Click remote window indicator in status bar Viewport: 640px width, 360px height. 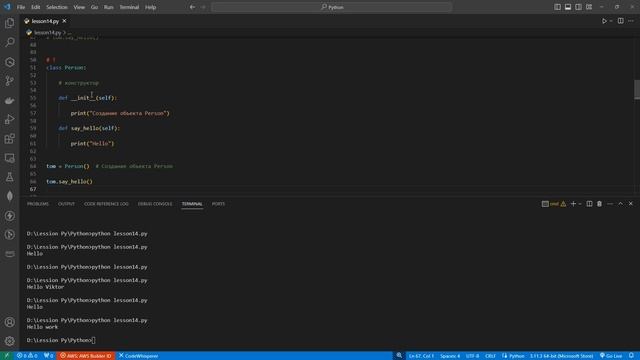click(7, 356)
